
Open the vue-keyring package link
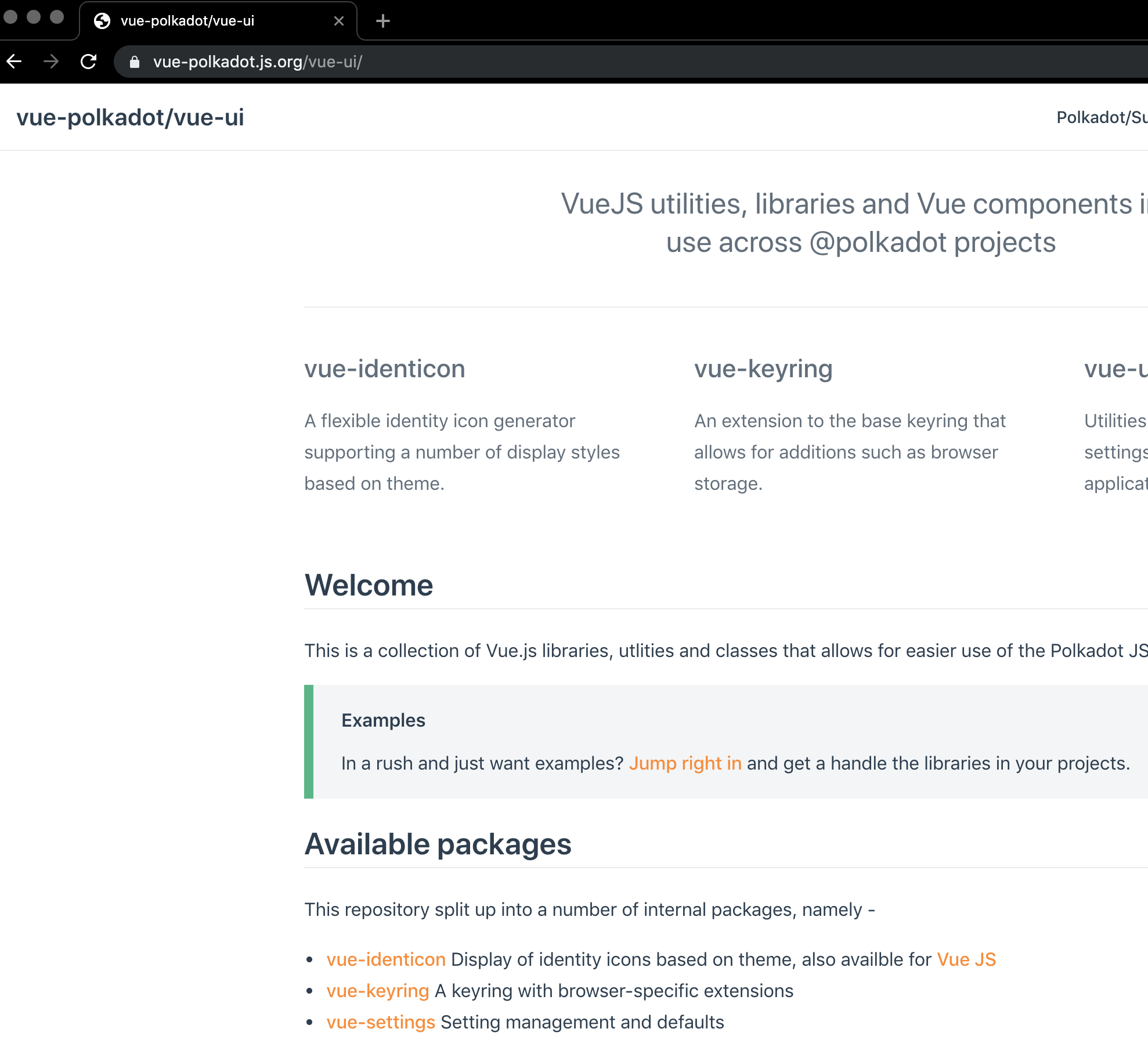[x=377, y=991]
